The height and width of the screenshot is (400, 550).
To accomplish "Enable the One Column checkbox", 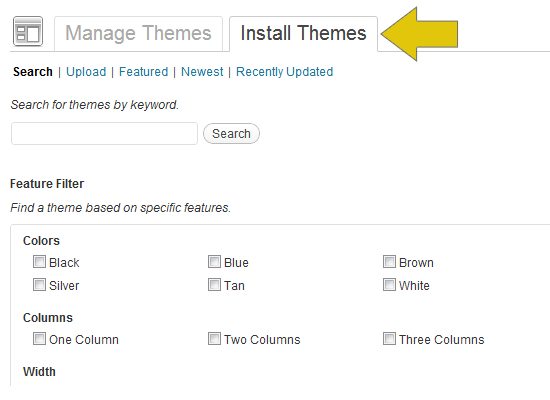I will coord(39,339).
